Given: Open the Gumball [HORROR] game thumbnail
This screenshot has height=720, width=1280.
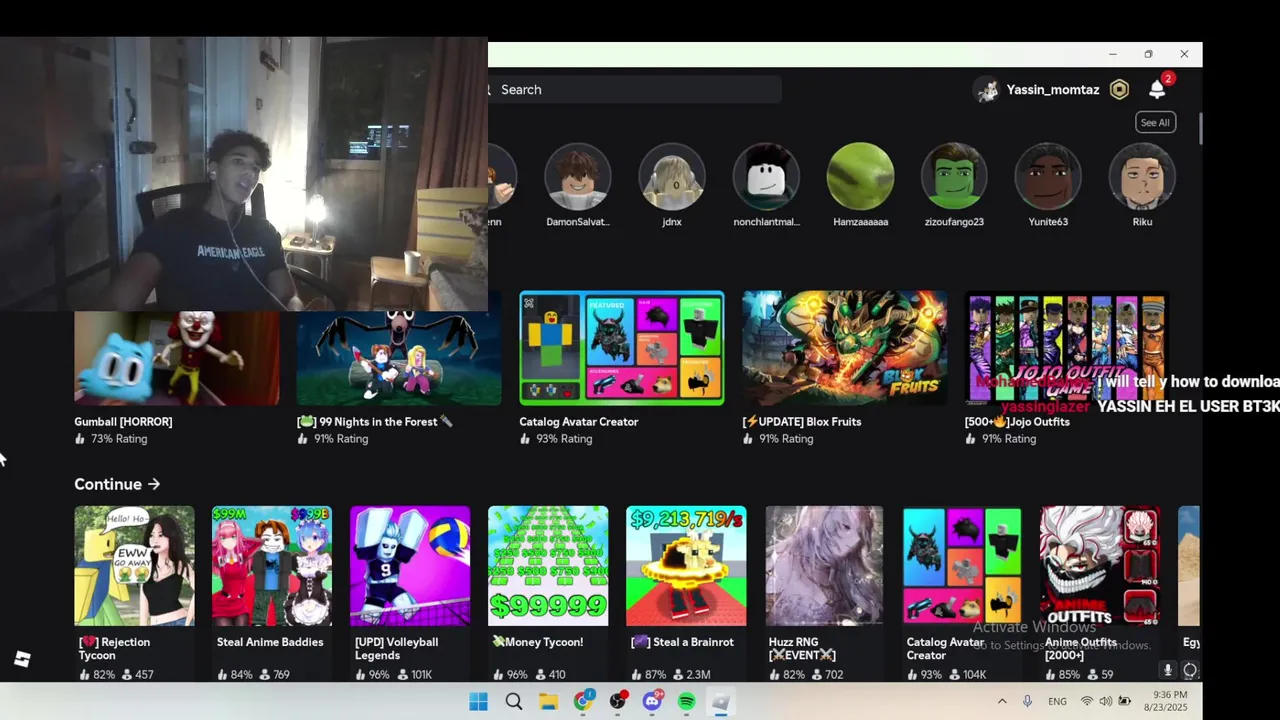Looking at the screenshot, I should tap(177, 358).
